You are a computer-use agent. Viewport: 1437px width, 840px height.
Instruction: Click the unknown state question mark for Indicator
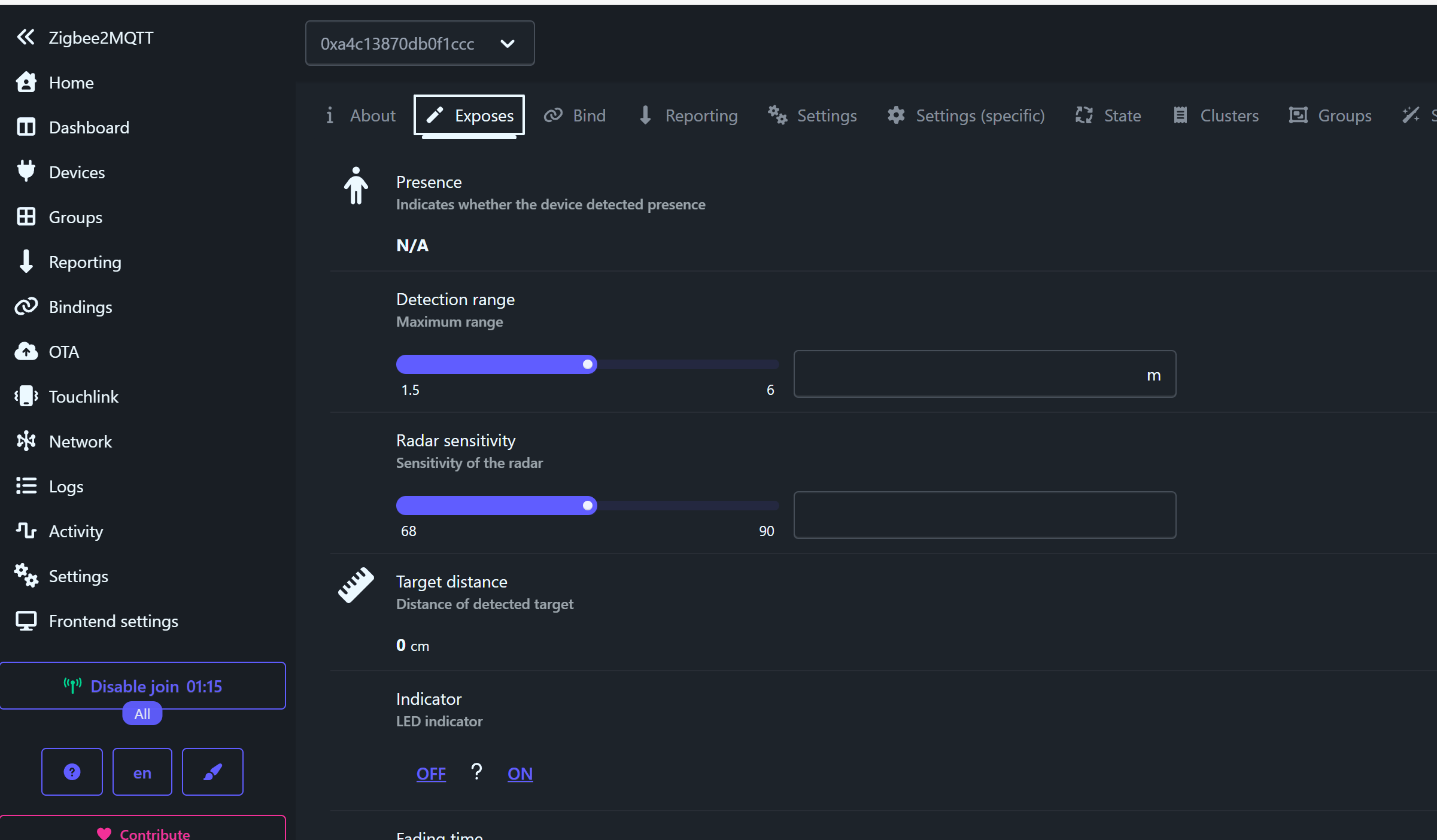point(476,772)
